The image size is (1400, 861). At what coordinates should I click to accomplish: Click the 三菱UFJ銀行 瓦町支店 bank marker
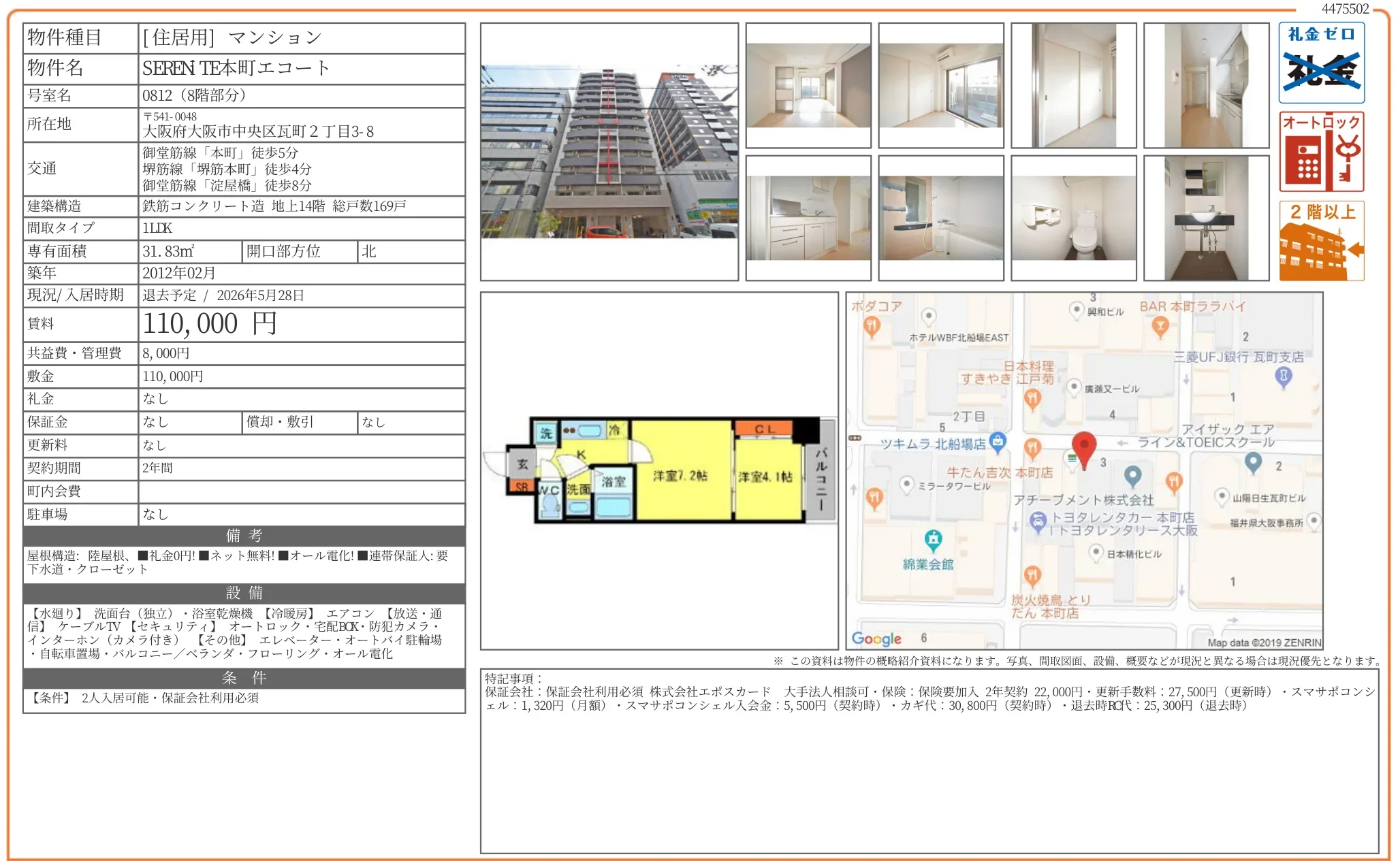coord(1283,376)
